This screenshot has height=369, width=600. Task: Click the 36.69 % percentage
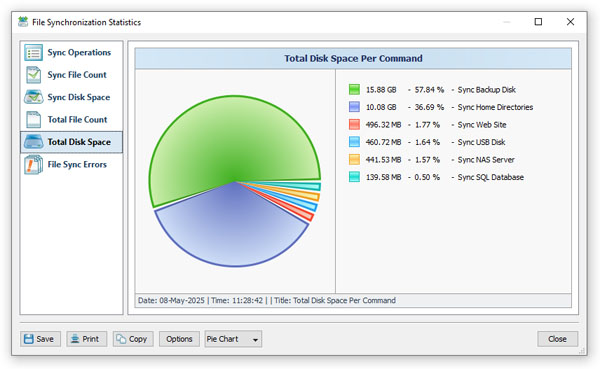pyautogui.click(x=429, y=107)
